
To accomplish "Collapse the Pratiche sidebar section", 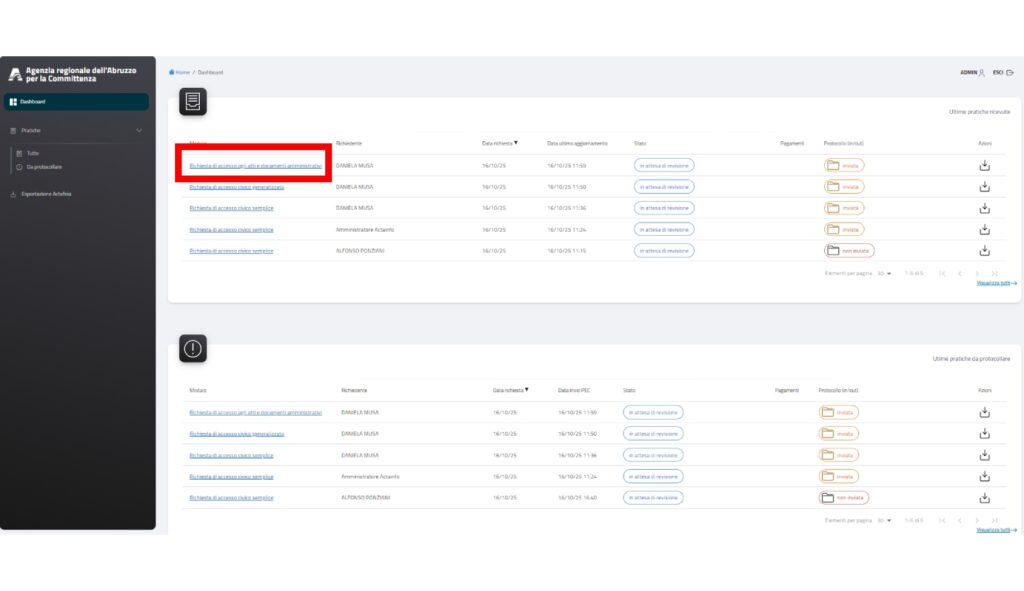I will 139,130.
